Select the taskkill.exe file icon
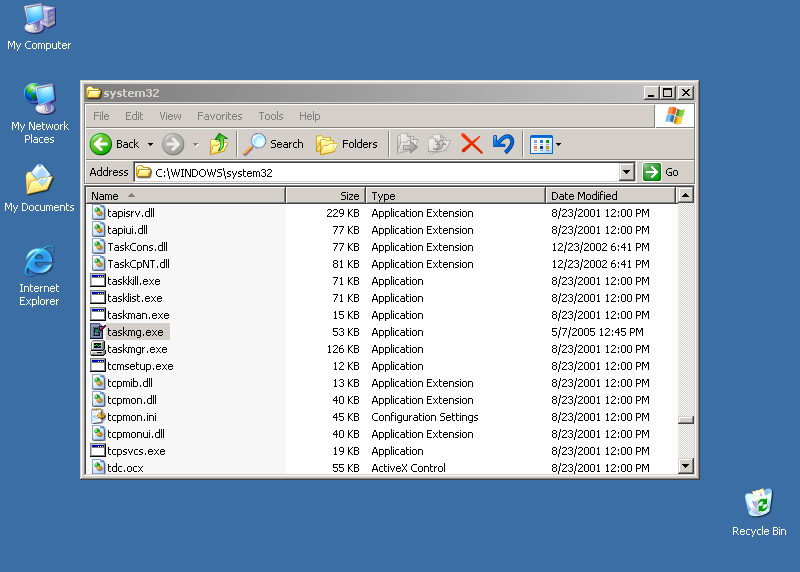Viewport: 800px width, 572px height. click(x=98, y=281)
